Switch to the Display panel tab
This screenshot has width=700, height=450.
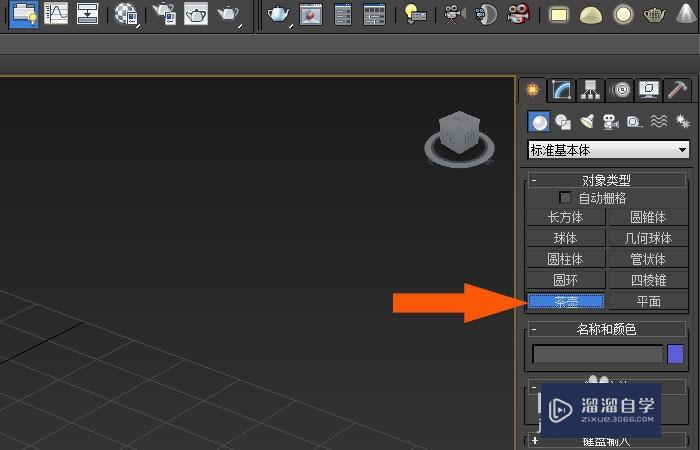pos(649,90)
